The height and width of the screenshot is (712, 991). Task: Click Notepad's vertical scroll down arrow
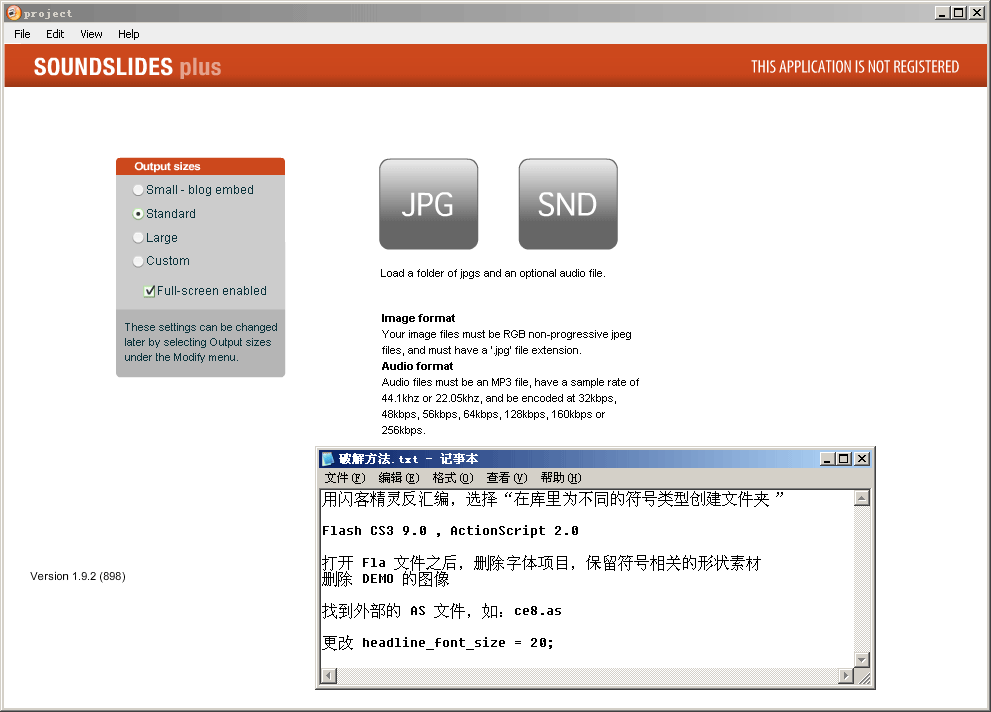point(861,660)
